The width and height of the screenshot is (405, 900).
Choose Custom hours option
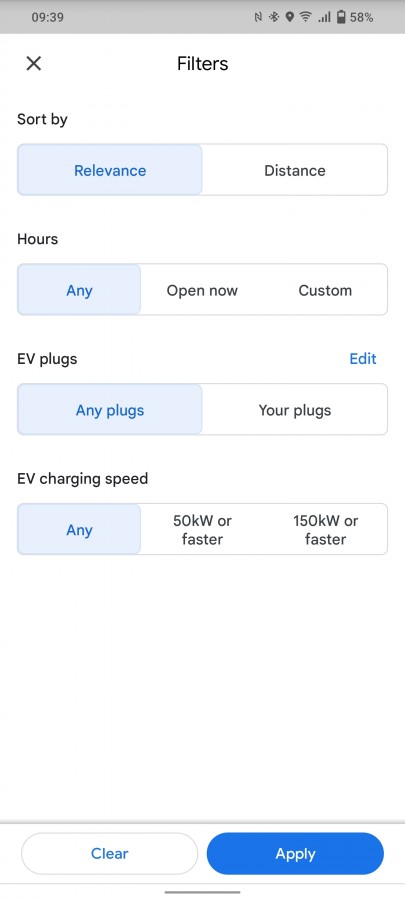[x=325, y=290]
